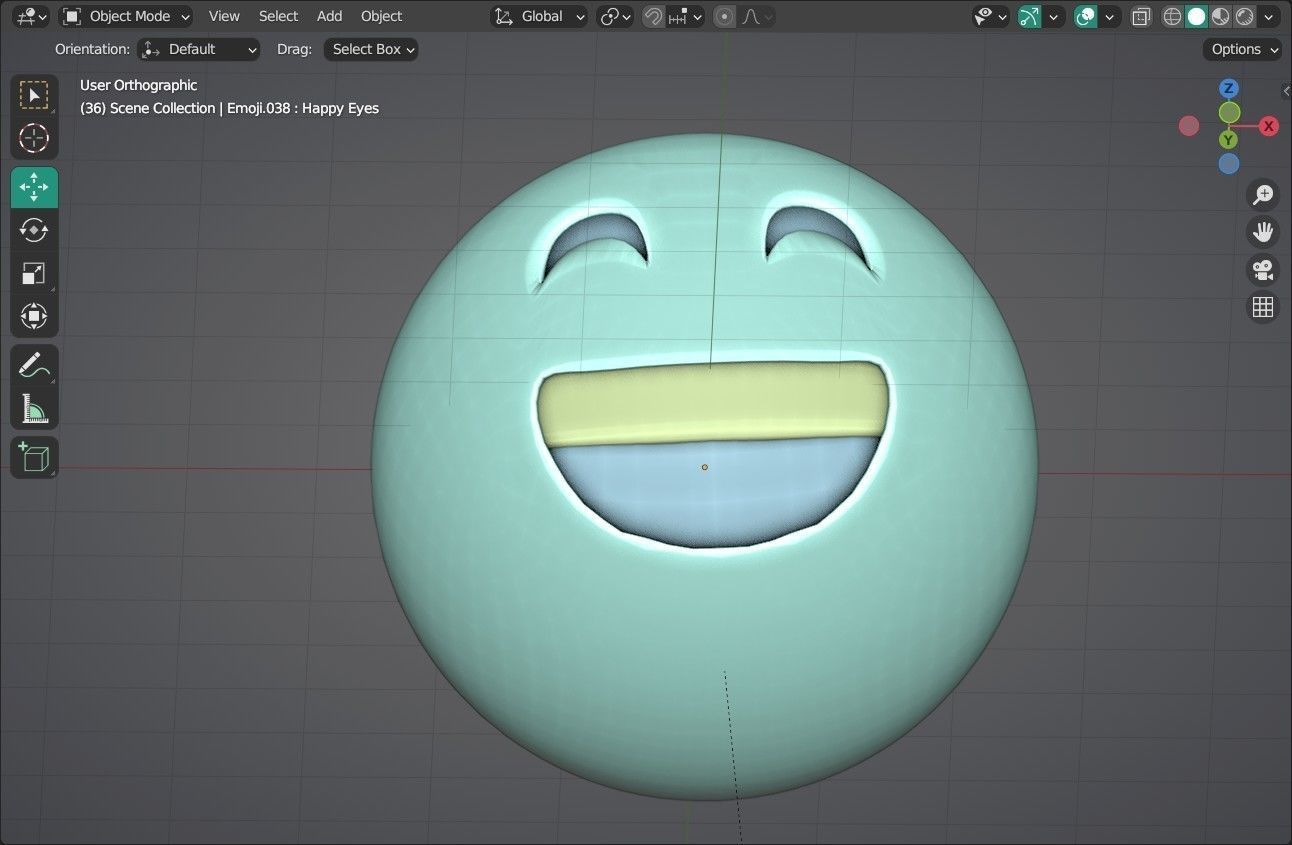Viewport: 1292px width, 845px height.
Task: Open the Select menu
Action: coord(278,16)
